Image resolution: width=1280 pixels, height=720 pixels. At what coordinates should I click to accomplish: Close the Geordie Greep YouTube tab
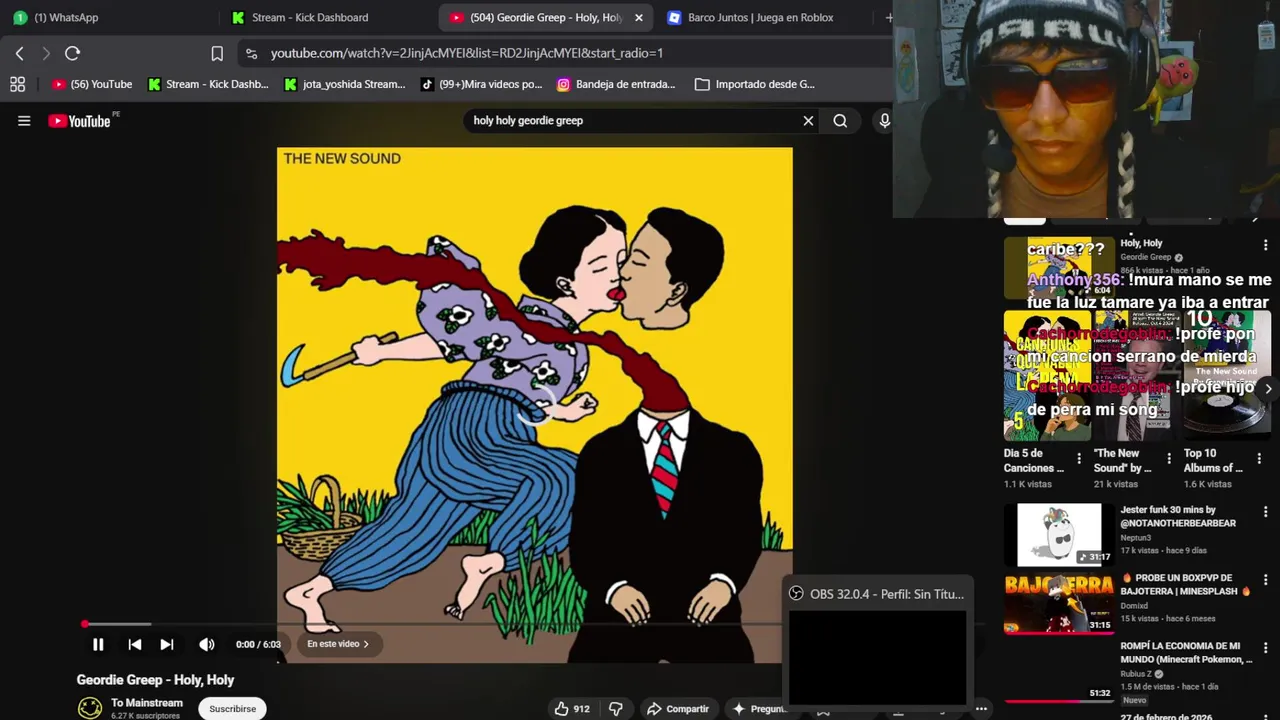coord(639,17)
